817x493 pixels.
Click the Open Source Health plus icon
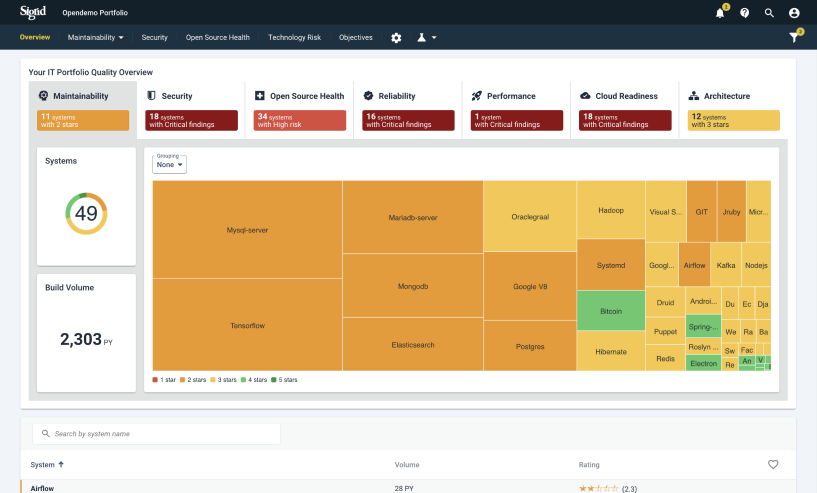pyautogui.click(x=259, y=96)
